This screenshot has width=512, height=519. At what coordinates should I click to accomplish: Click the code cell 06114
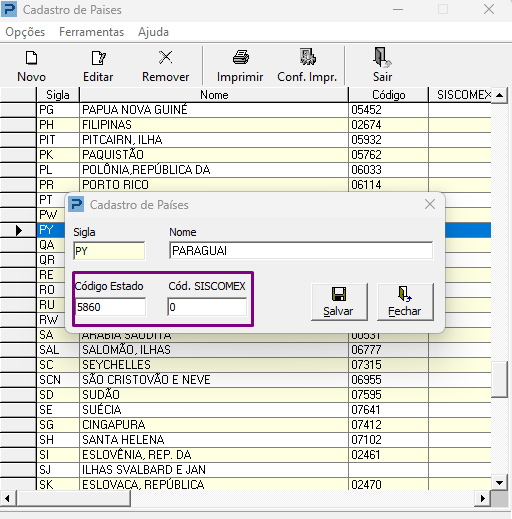click(x=388, y=185)
